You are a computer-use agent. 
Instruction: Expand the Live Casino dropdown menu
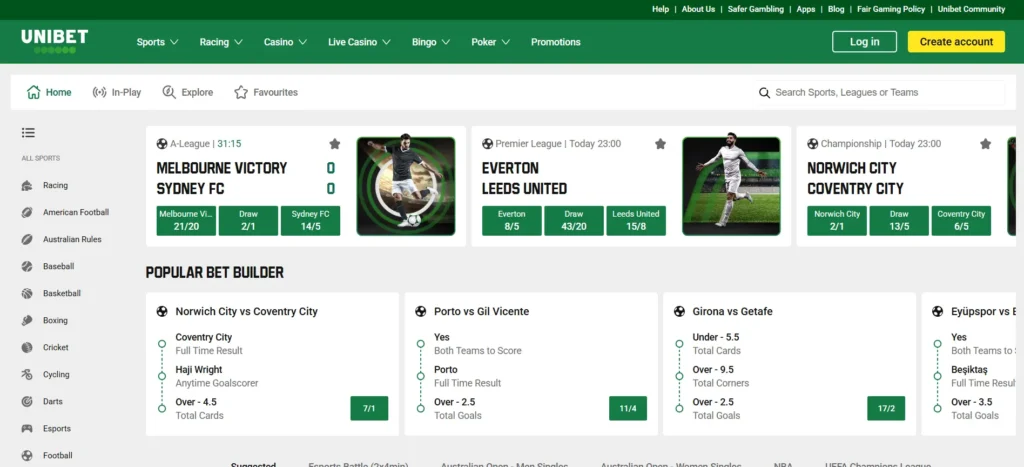point(359,42)
